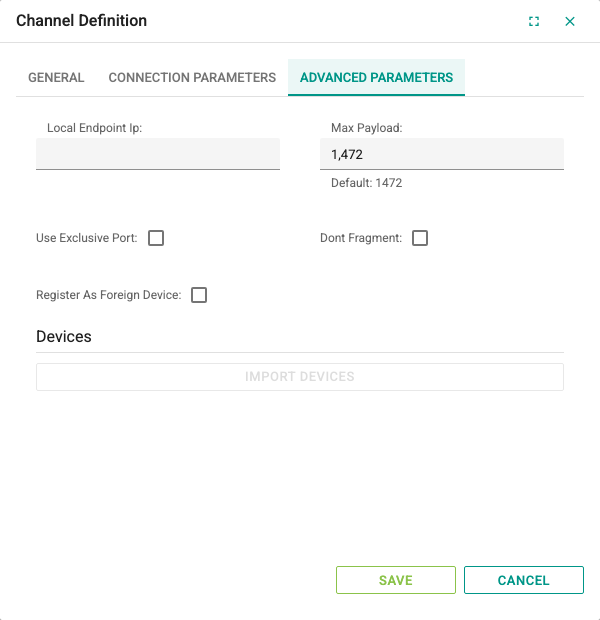
Task: Click the 'Default: 1472' hint text
Action: pos(366,183)
